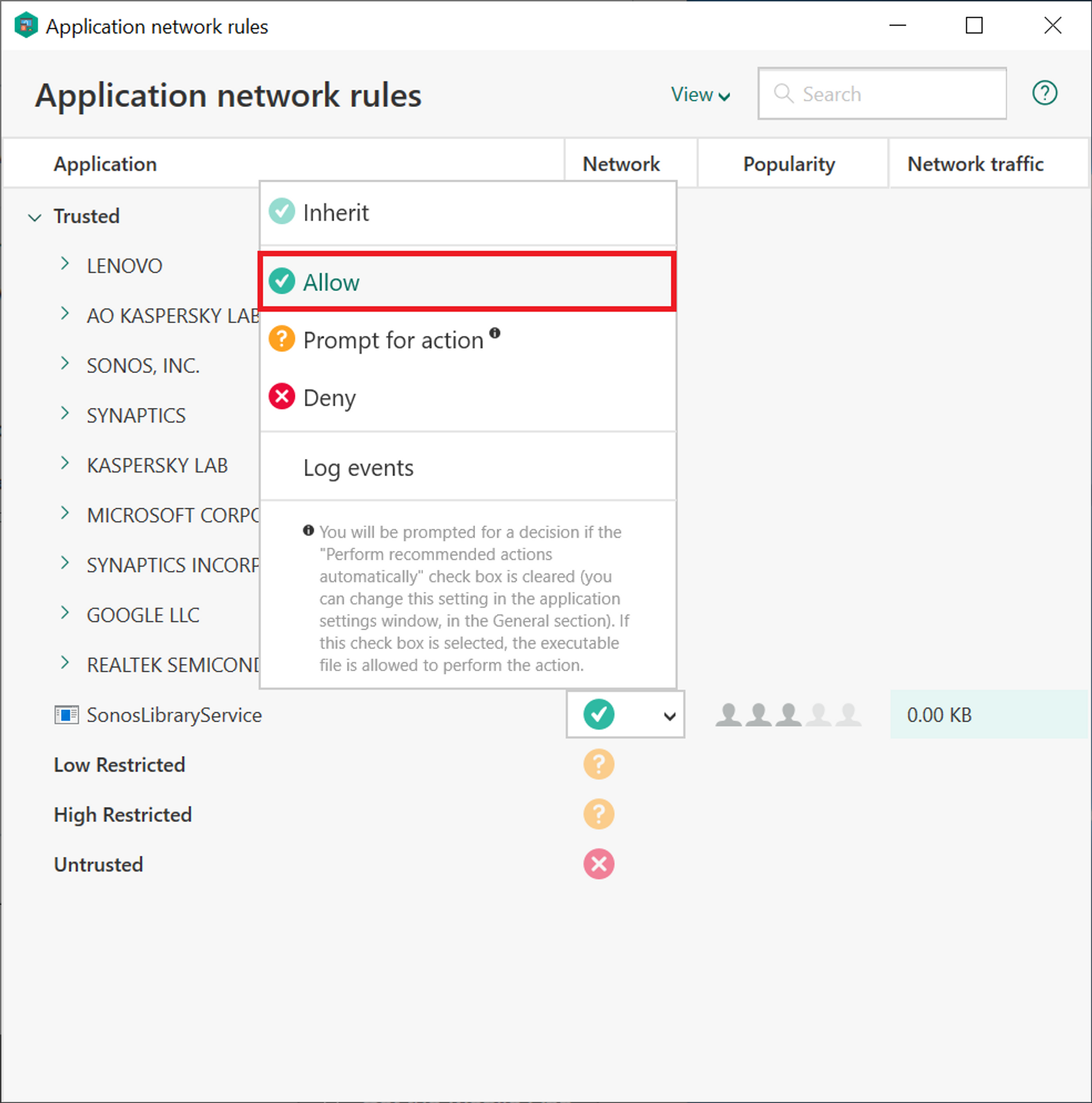The height and width of the screenshot is (1103, 1092).
Task: Click the SonosLibraryService application icon
Action: pos(66,715)
